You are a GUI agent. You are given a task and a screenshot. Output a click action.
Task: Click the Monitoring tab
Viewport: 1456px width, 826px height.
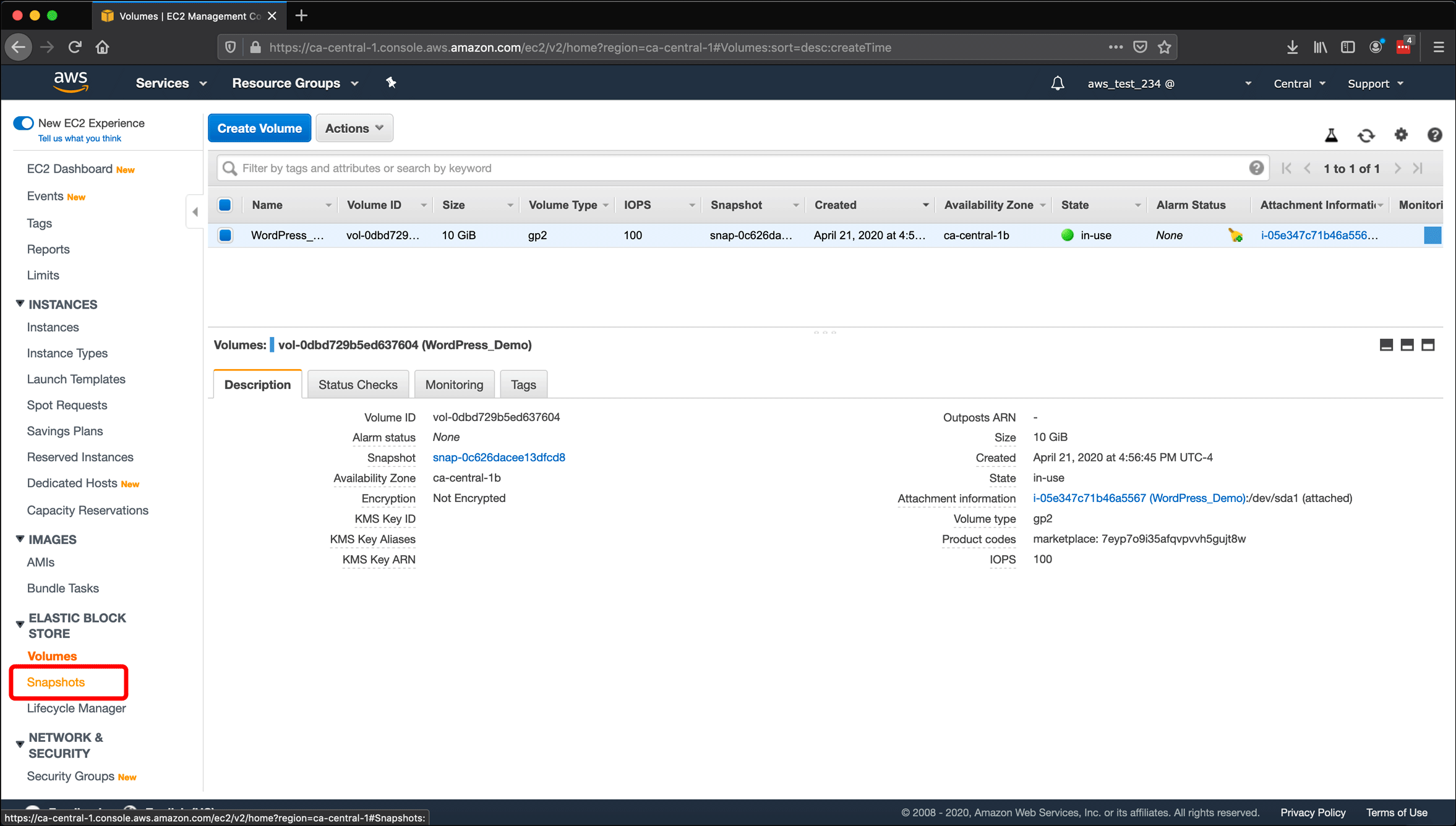click(x=452, y=384)
